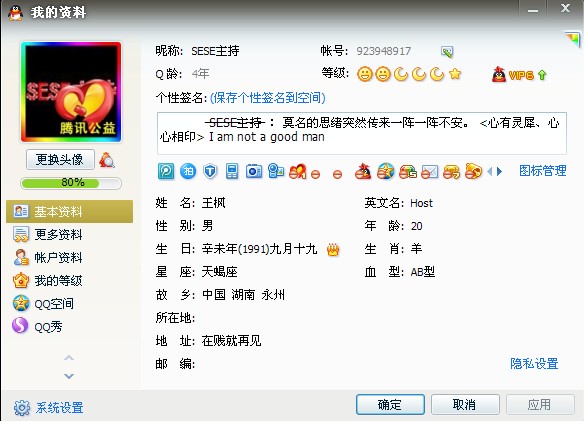The width and height of the screenshot is (584, 421).
Task: Open 系统设置 at the bottom left
Action: click(48, 408)
